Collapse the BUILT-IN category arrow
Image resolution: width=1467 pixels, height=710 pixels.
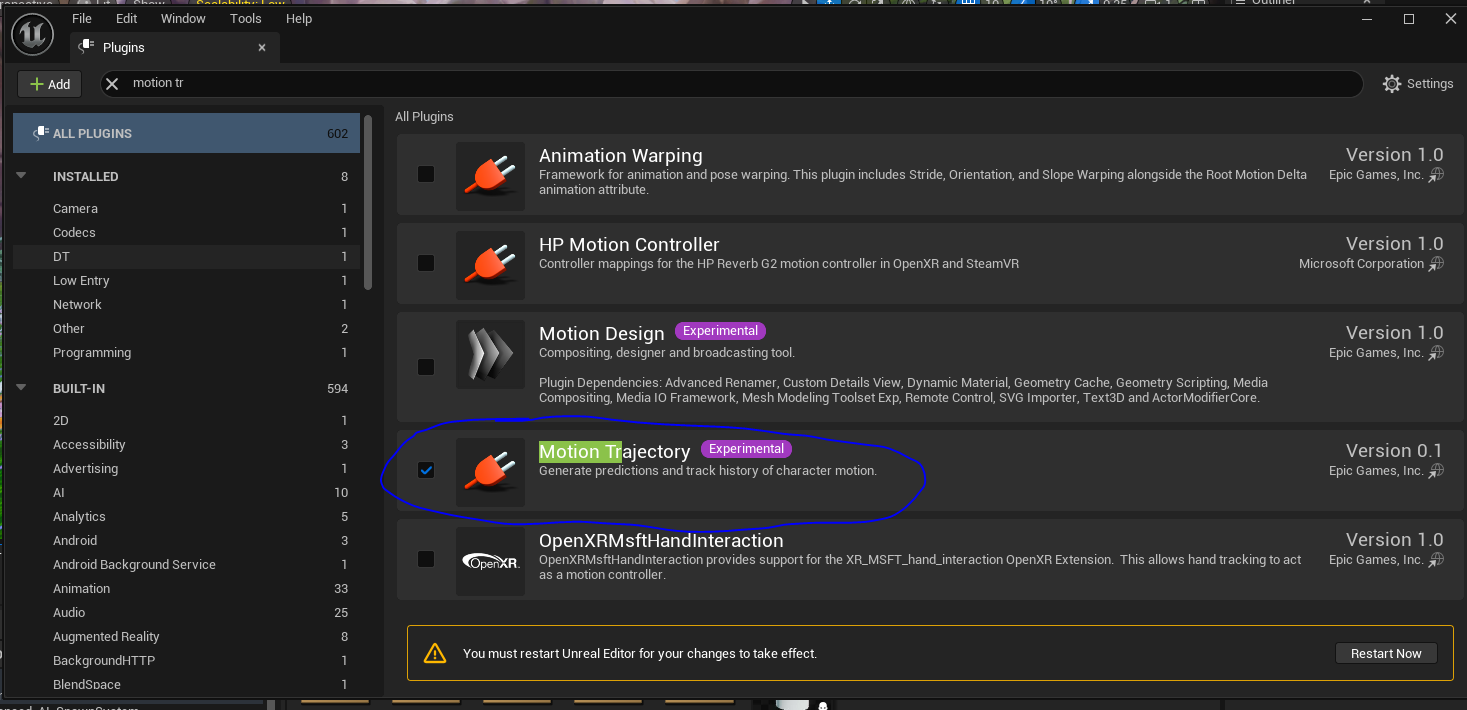[x=21, y=388]
